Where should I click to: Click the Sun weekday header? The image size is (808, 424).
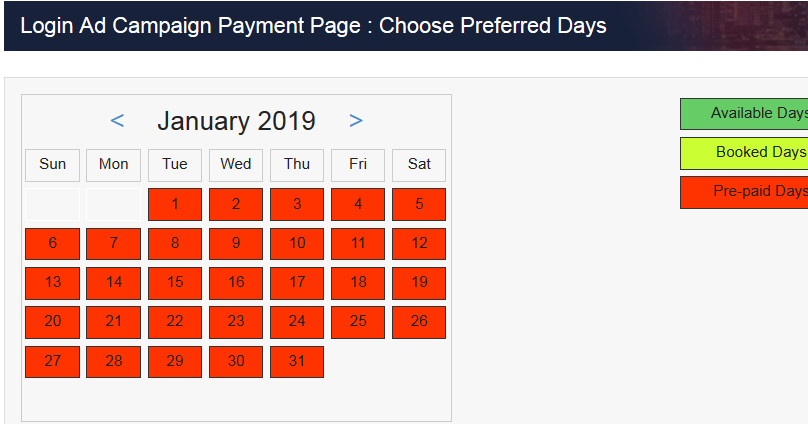pyautogui.click(x=53, y=165)
